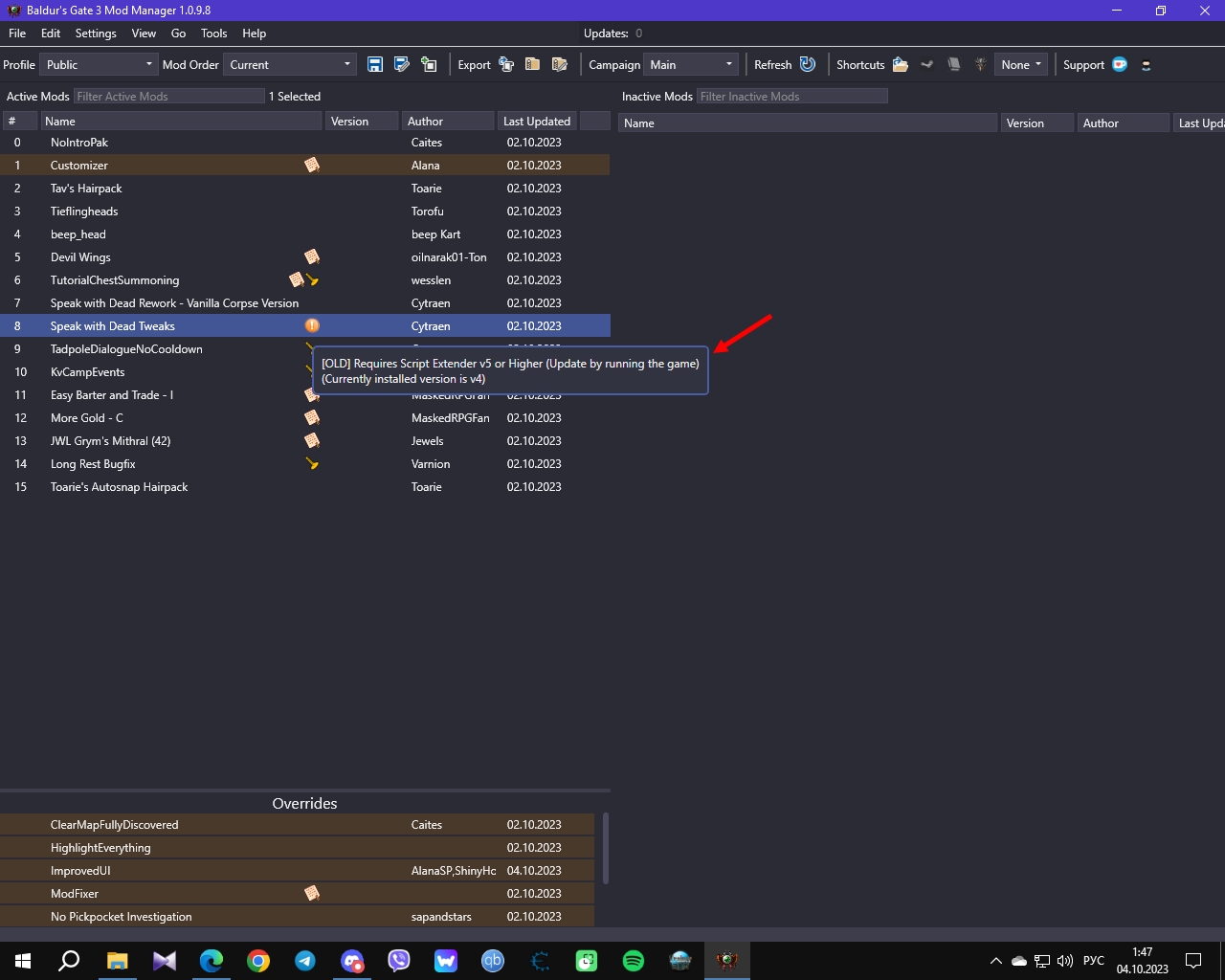This screenshot has width=1225, height=980.
Task: Click the Overrides list vertical scrollbar
Action: pyautogui.click(x=606, y=848)
